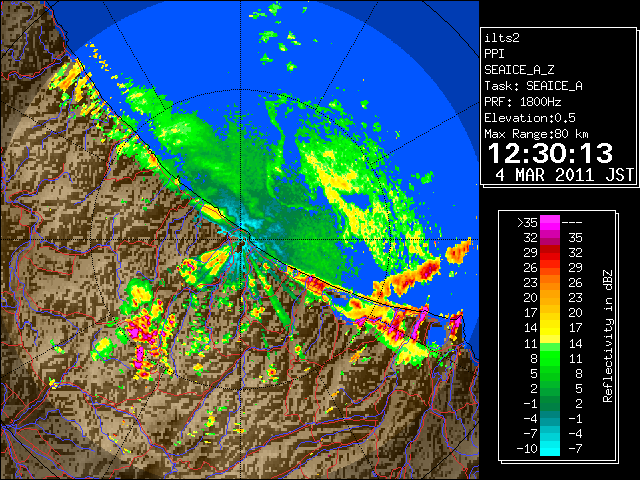Click the '>35' legend value
This screenshot has width=640, height=480.
[x=527, y=222]
